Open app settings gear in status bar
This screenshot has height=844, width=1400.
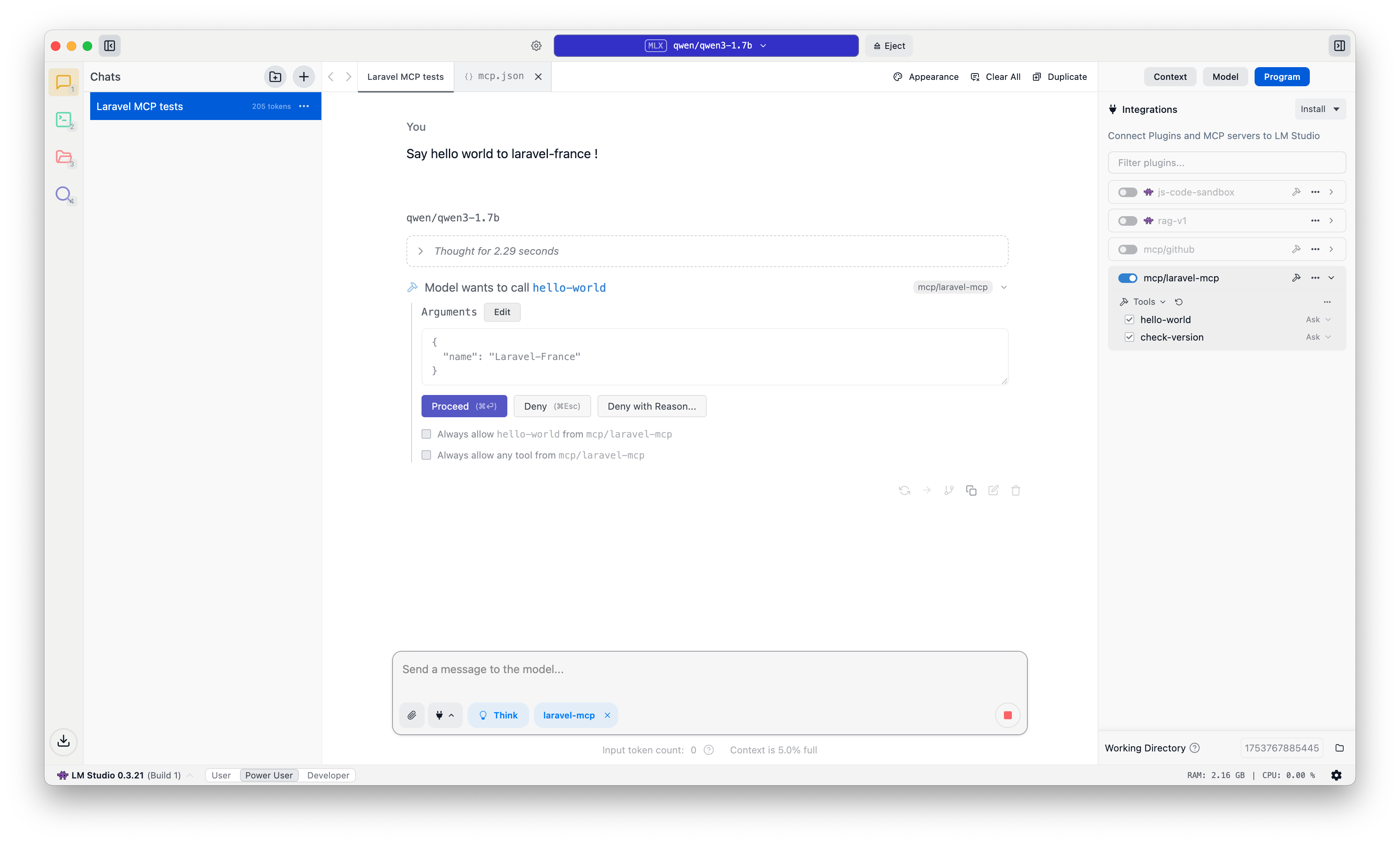coord(1336,775)
